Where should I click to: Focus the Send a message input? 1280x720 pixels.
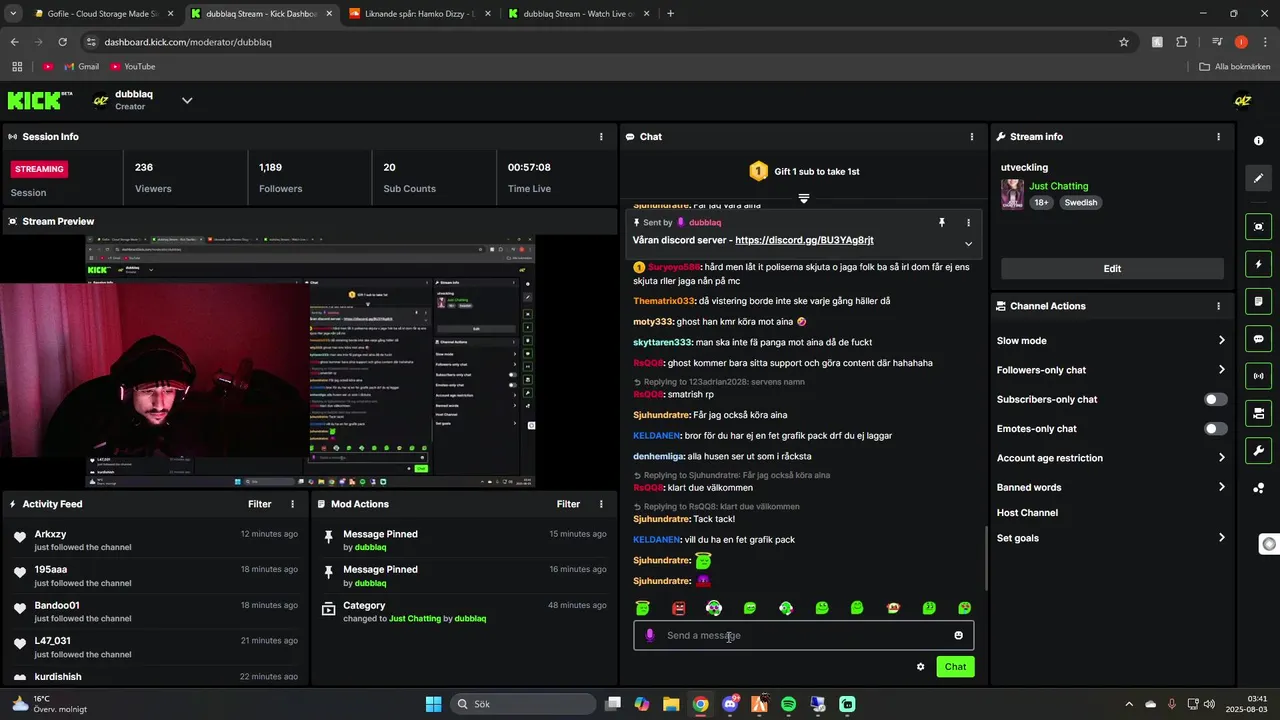803,635
